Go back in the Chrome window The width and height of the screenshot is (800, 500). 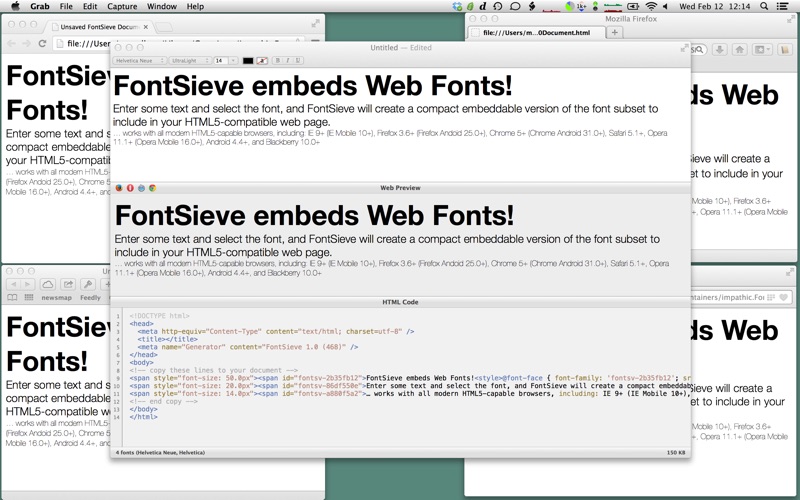coord(12,43)
